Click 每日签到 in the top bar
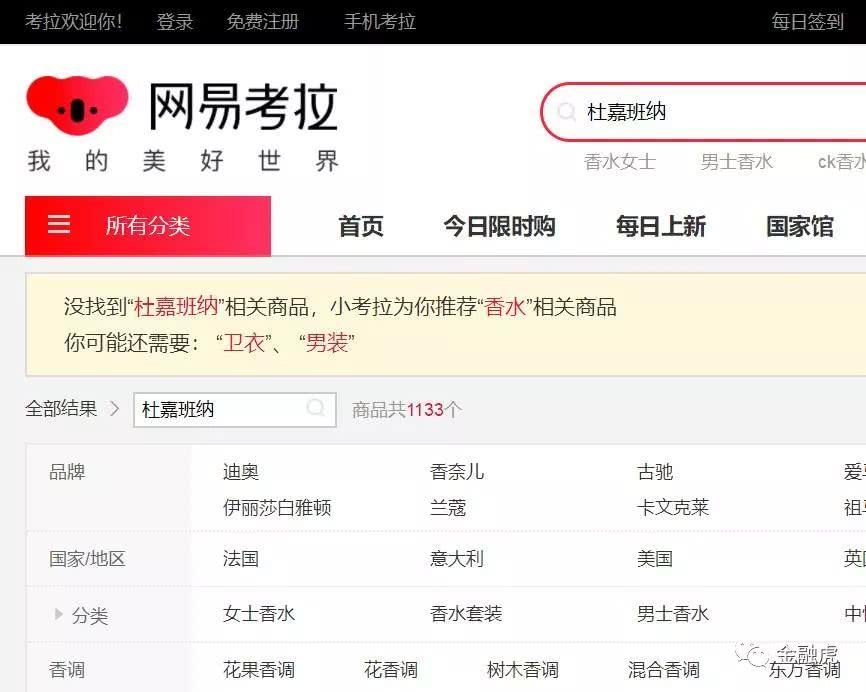 coord(808,21)
